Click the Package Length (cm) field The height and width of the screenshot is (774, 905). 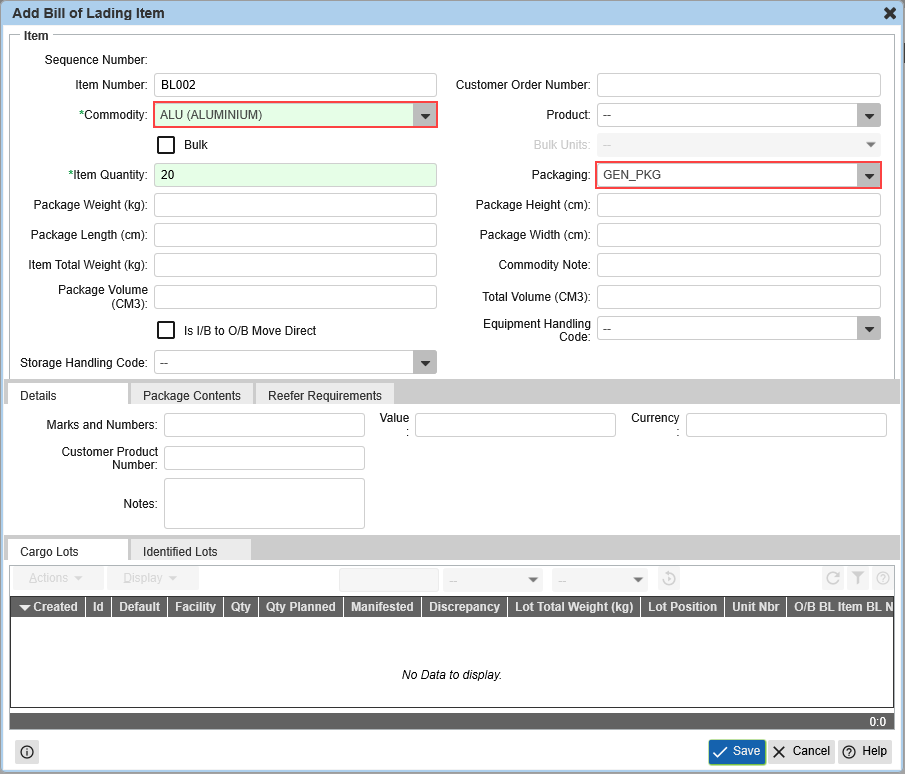pos(295,235)
